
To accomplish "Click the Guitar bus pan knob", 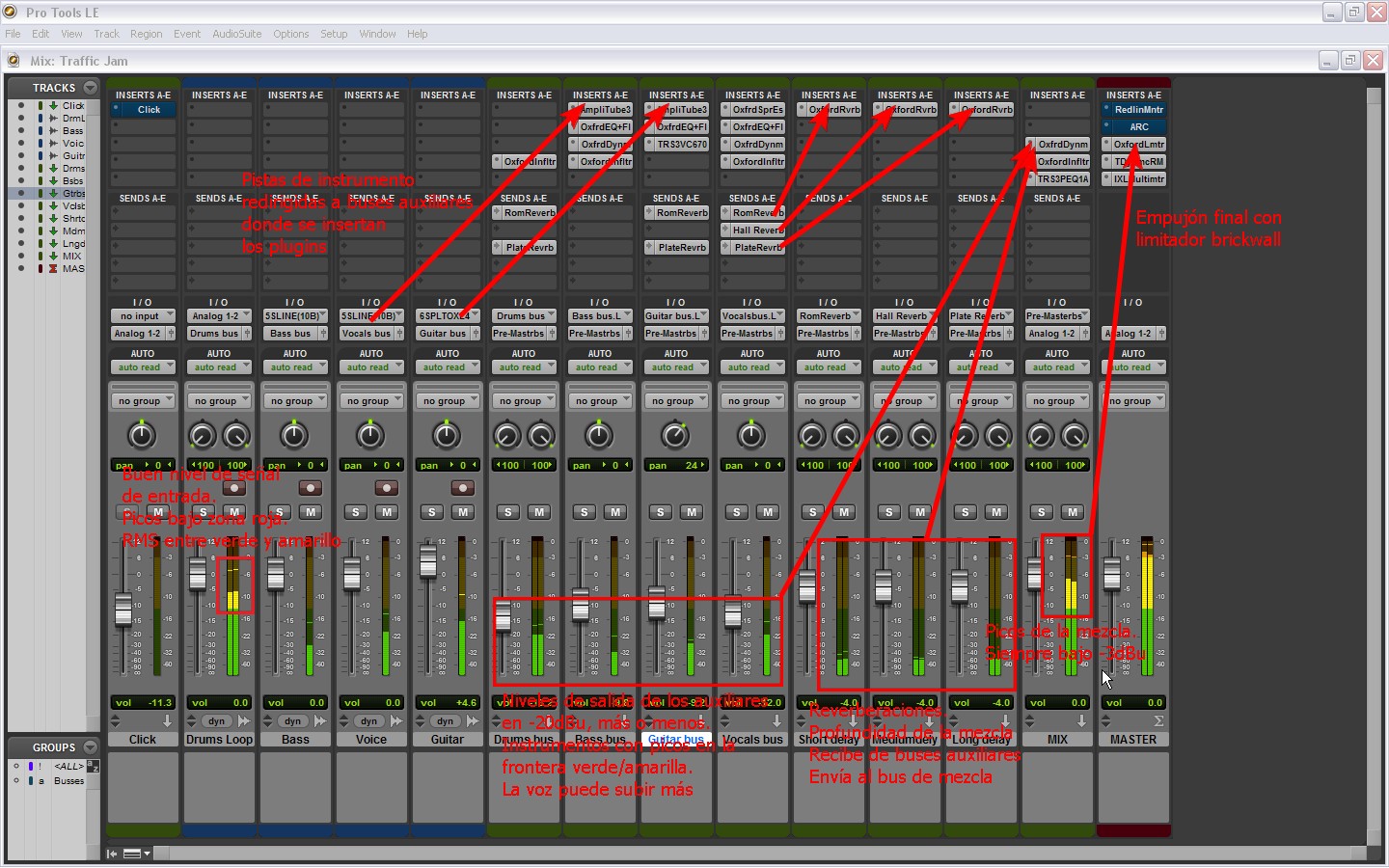I will (x=676, y=436).
